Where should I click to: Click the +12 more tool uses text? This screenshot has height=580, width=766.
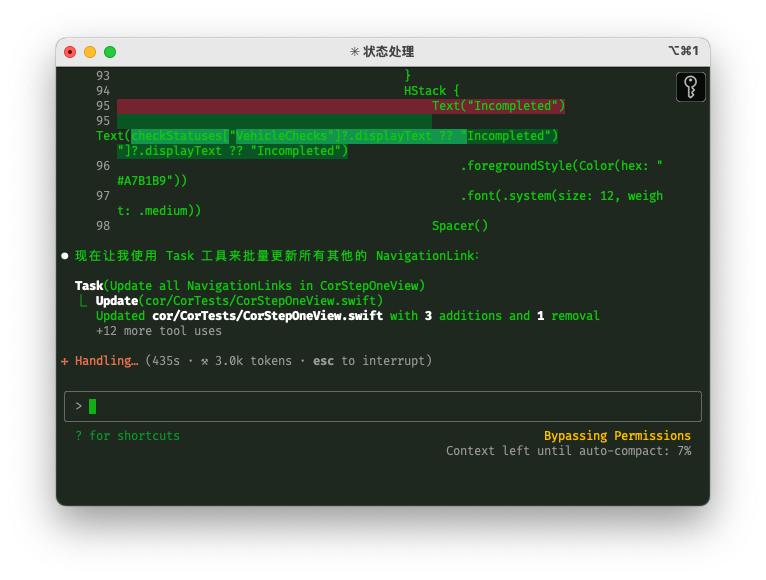(x=159, y=331)
